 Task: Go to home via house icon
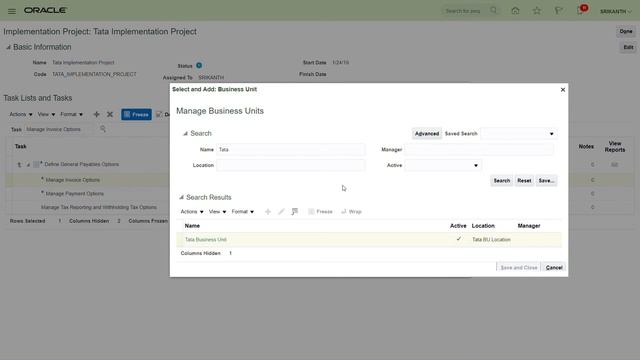[x=515, y=11]
